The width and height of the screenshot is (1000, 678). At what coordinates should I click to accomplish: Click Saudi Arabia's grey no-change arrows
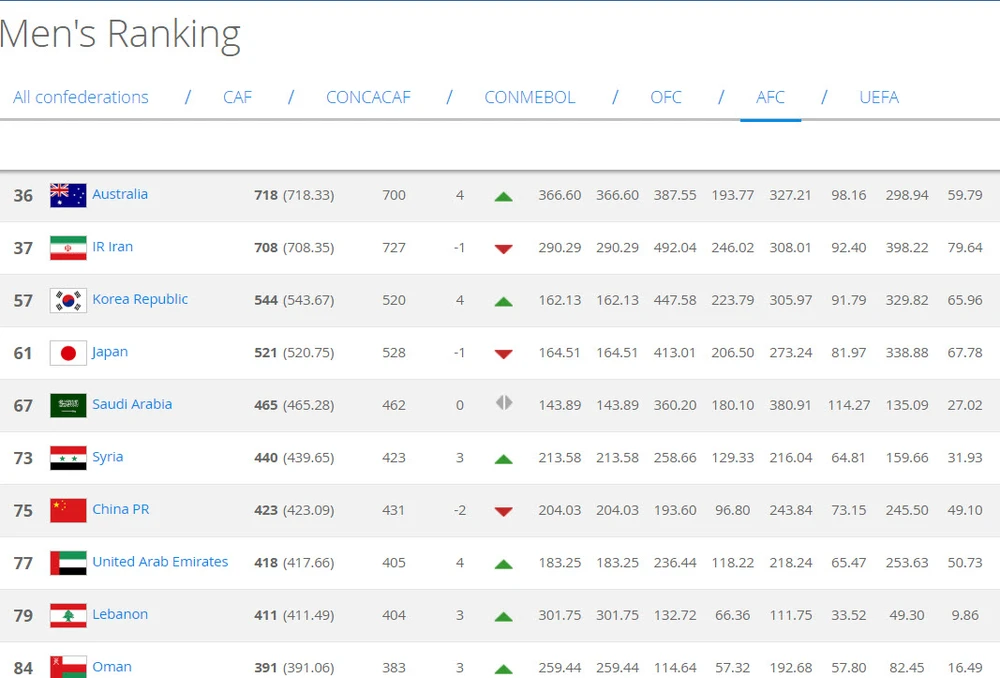pyautogui.click(x=503, y=403)
